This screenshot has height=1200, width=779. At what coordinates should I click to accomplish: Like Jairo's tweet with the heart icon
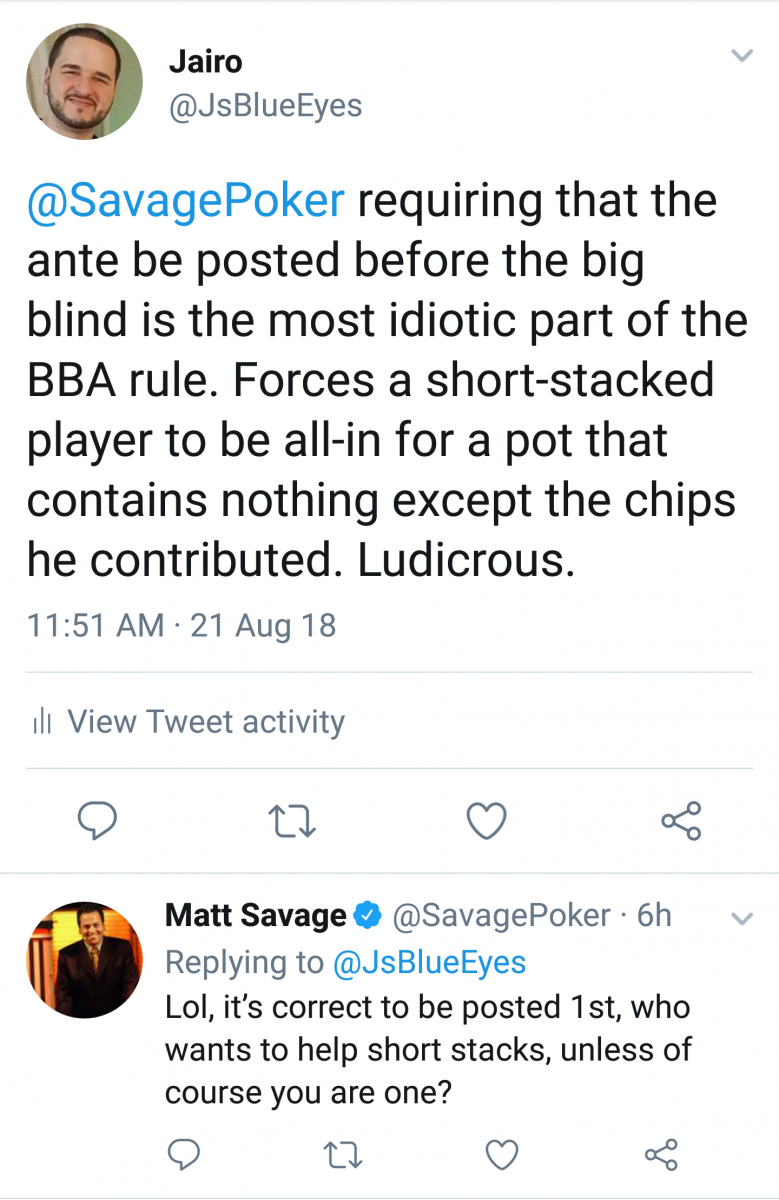[x=487, y=821]
